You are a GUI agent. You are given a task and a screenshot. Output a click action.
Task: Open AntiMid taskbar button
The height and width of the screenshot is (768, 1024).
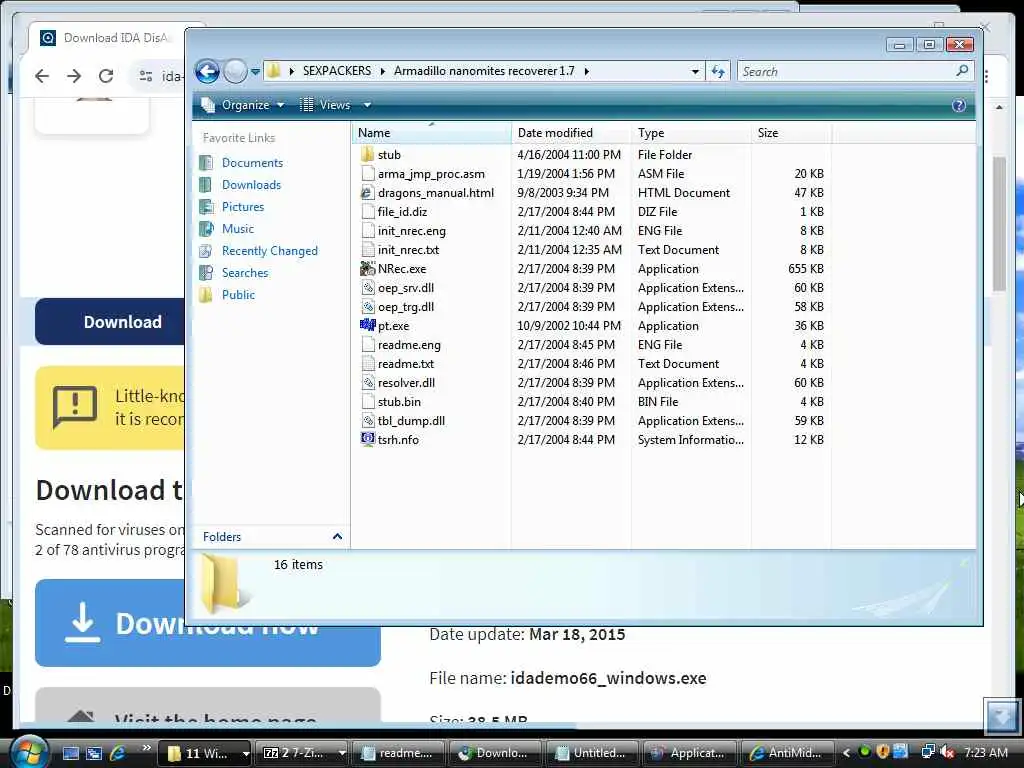click(787, 753)
